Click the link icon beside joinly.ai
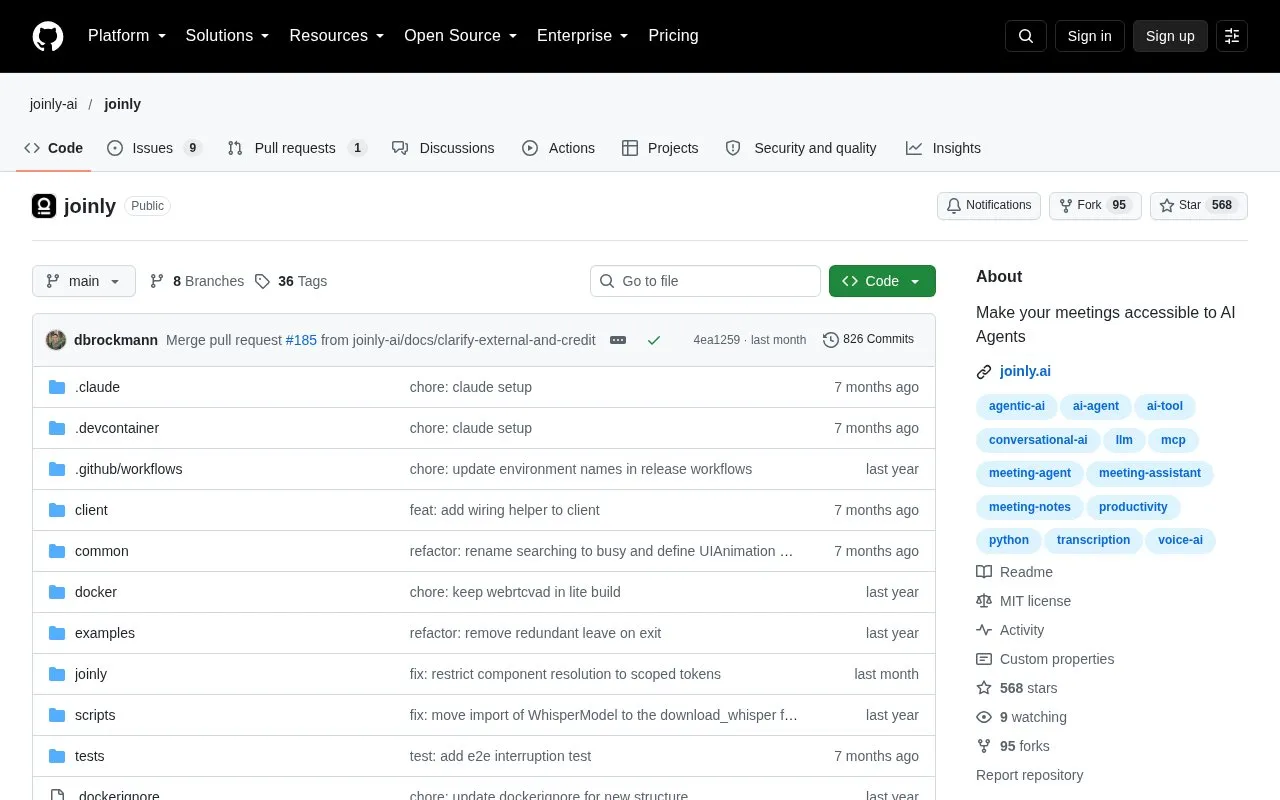The height and width of the screenshot is (800, 1280). pyautogui.click(x=984, y=372)
